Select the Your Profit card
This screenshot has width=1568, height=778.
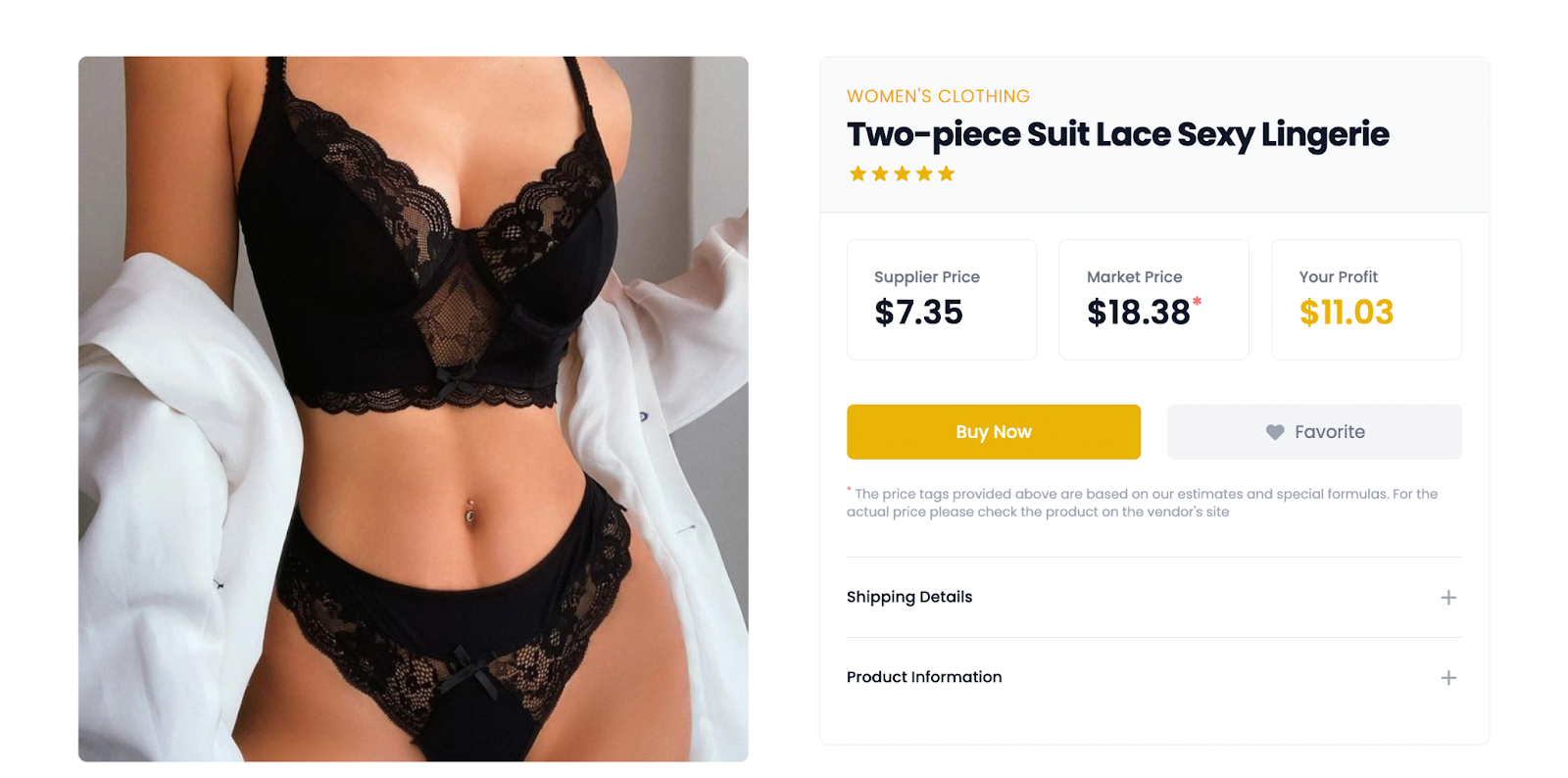1366,300
